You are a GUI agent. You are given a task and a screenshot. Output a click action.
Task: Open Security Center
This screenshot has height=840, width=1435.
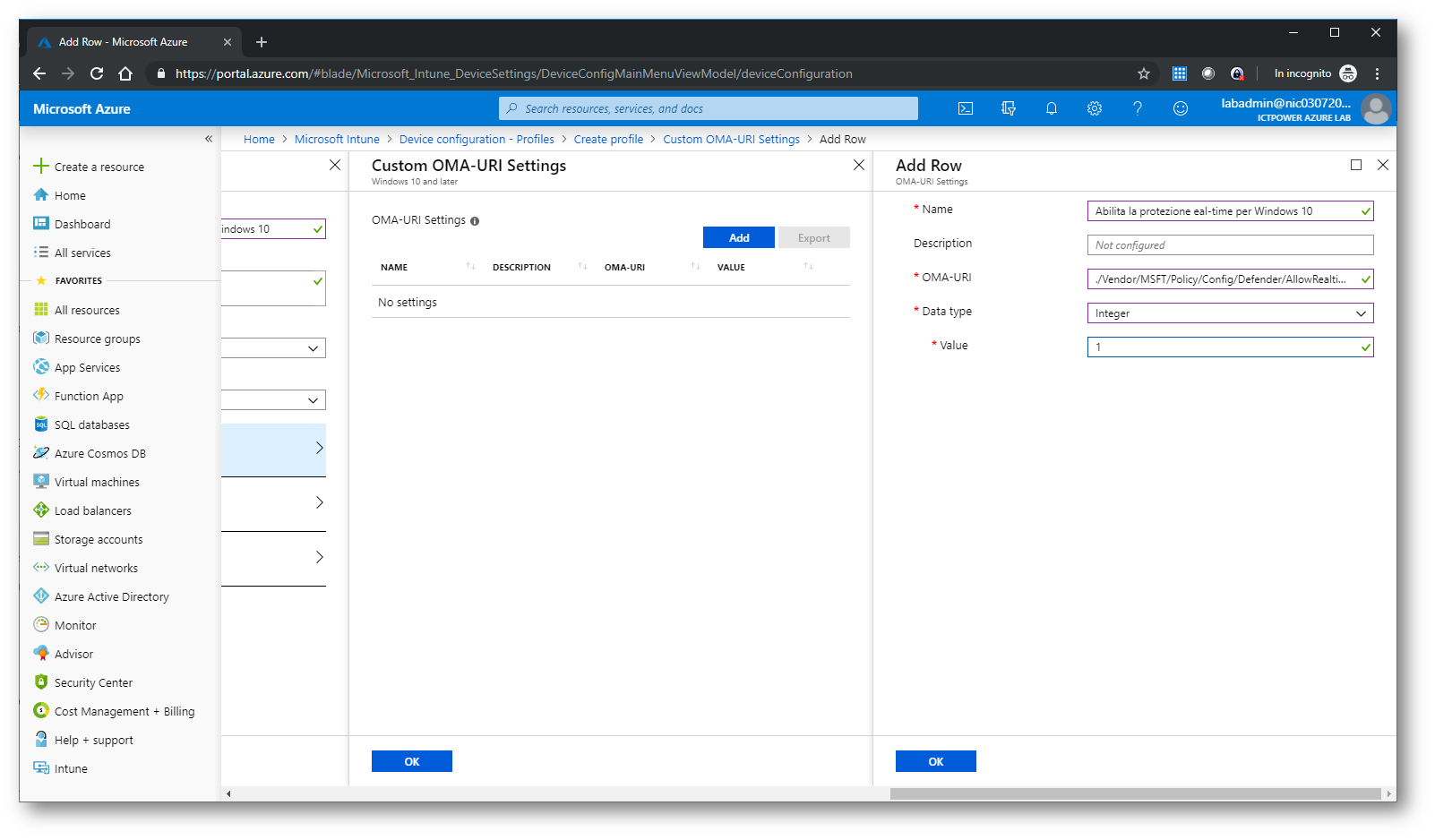[83, 682]
